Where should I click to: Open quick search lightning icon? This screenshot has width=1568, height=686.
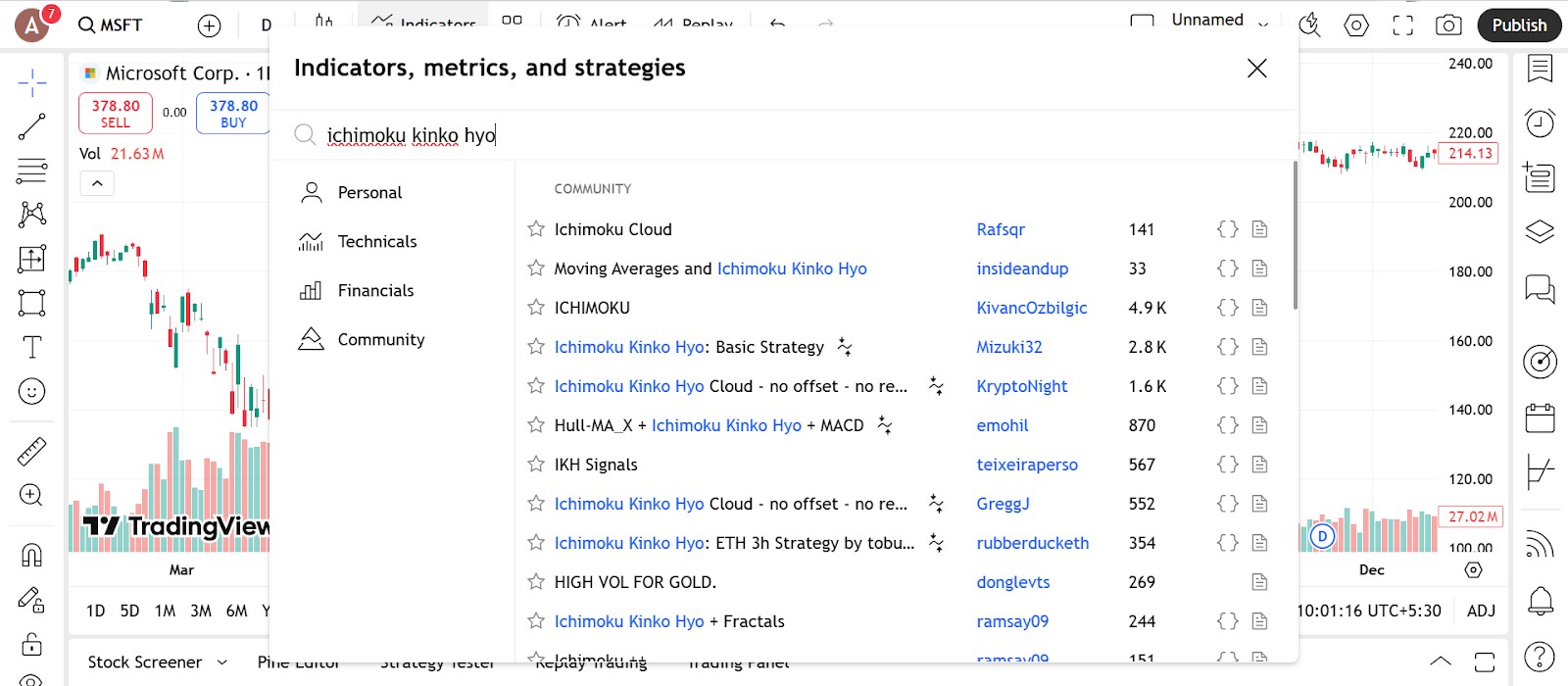(x=1309, y=25)
